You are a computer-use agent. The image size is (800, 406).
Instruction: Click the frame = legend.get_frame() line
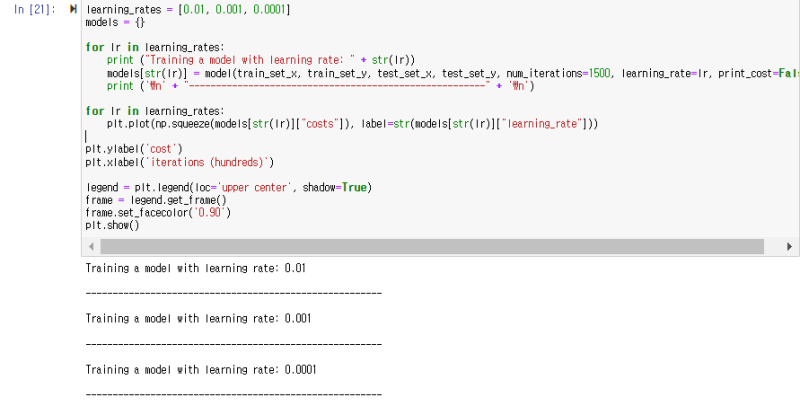tap(156, 200)
